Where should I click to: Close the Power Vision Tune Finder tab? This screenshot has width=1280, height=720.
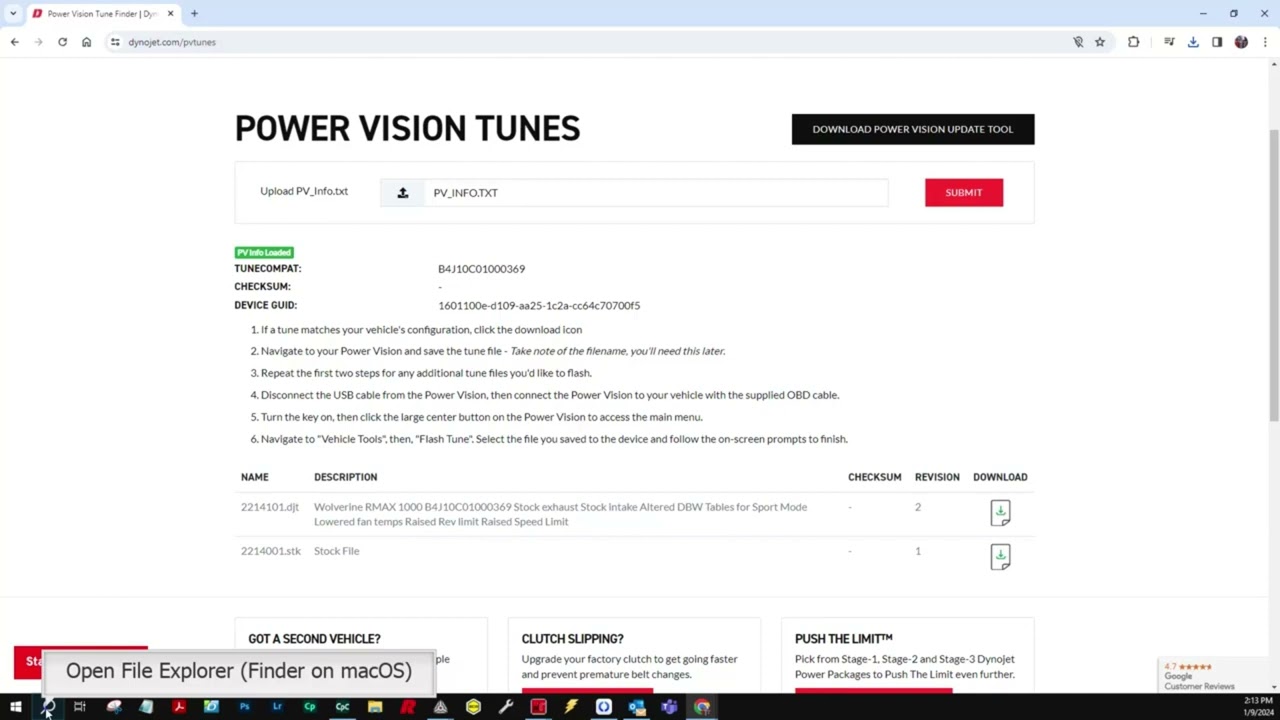[x=170, y=13]
